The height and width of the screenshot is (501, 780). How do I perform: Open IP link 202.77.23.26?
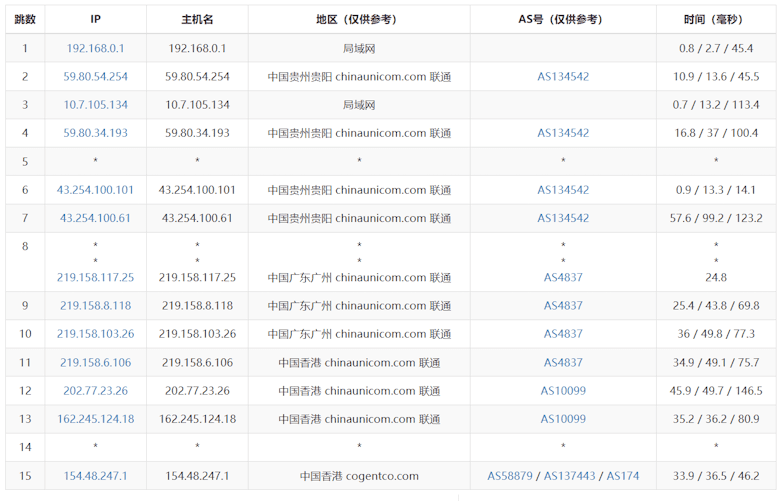[x=96, y=391]
